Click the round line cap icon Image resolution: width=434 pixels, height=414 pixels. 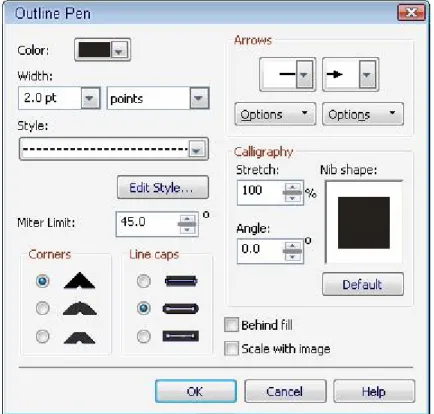(x=180, y=309)
